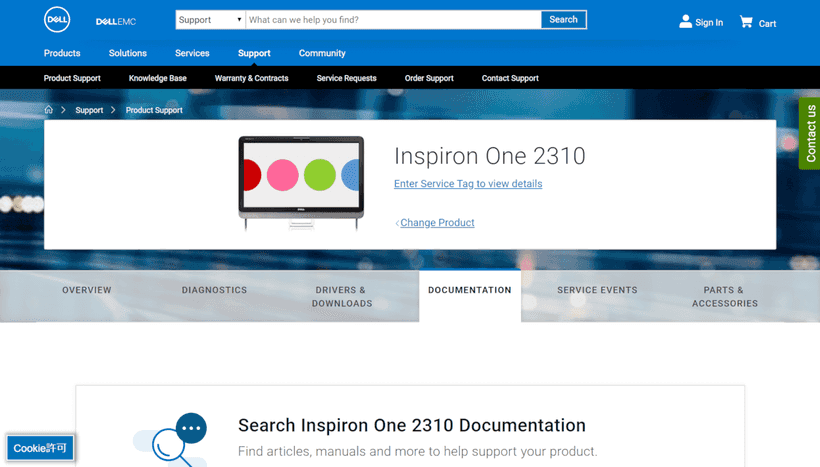Click the Sign In text link

click(709, 22)
